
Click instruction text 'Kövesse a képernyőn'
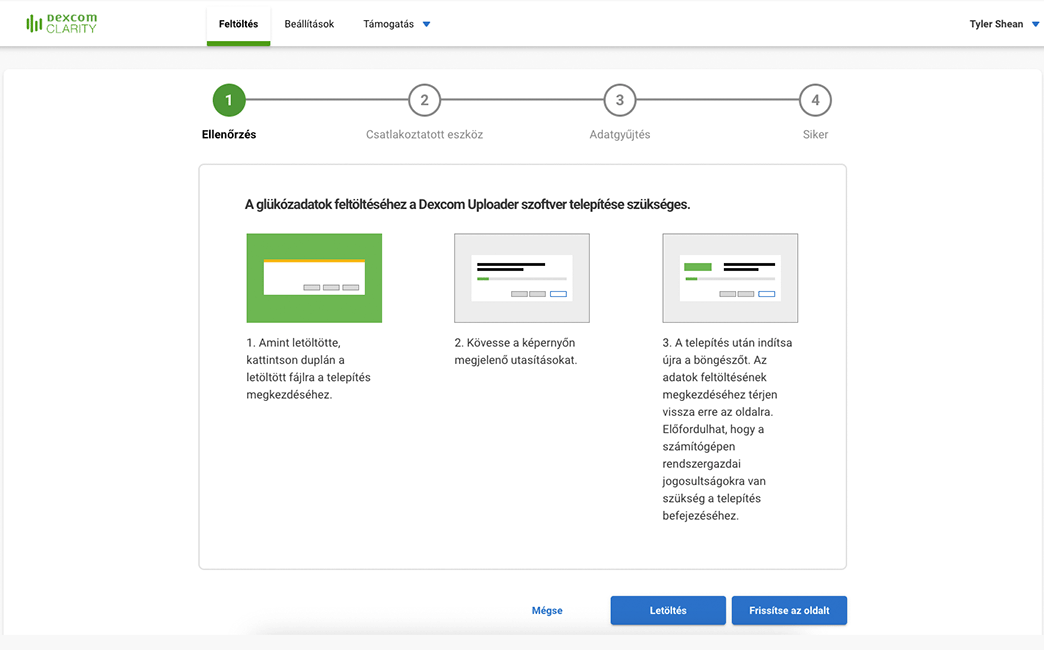pos(515,352)
